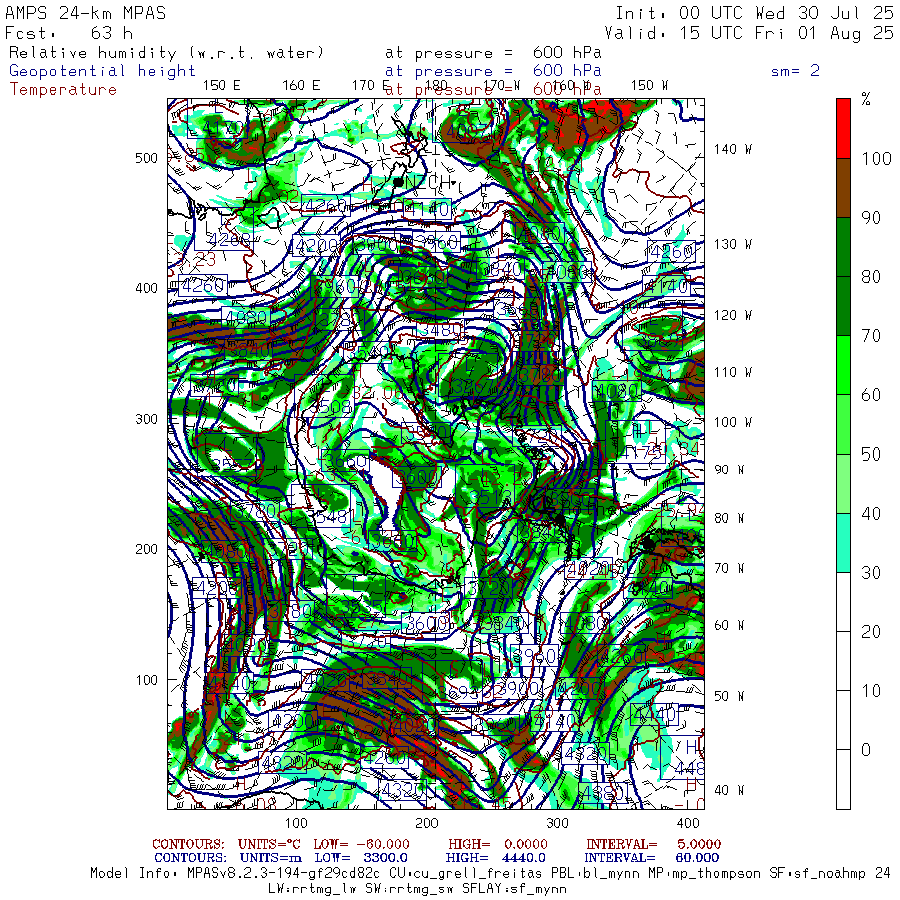Click the white 0–10% colorbar segment
Image resolution: width=900 pixels, height=900 pixels.
point(843,720)
